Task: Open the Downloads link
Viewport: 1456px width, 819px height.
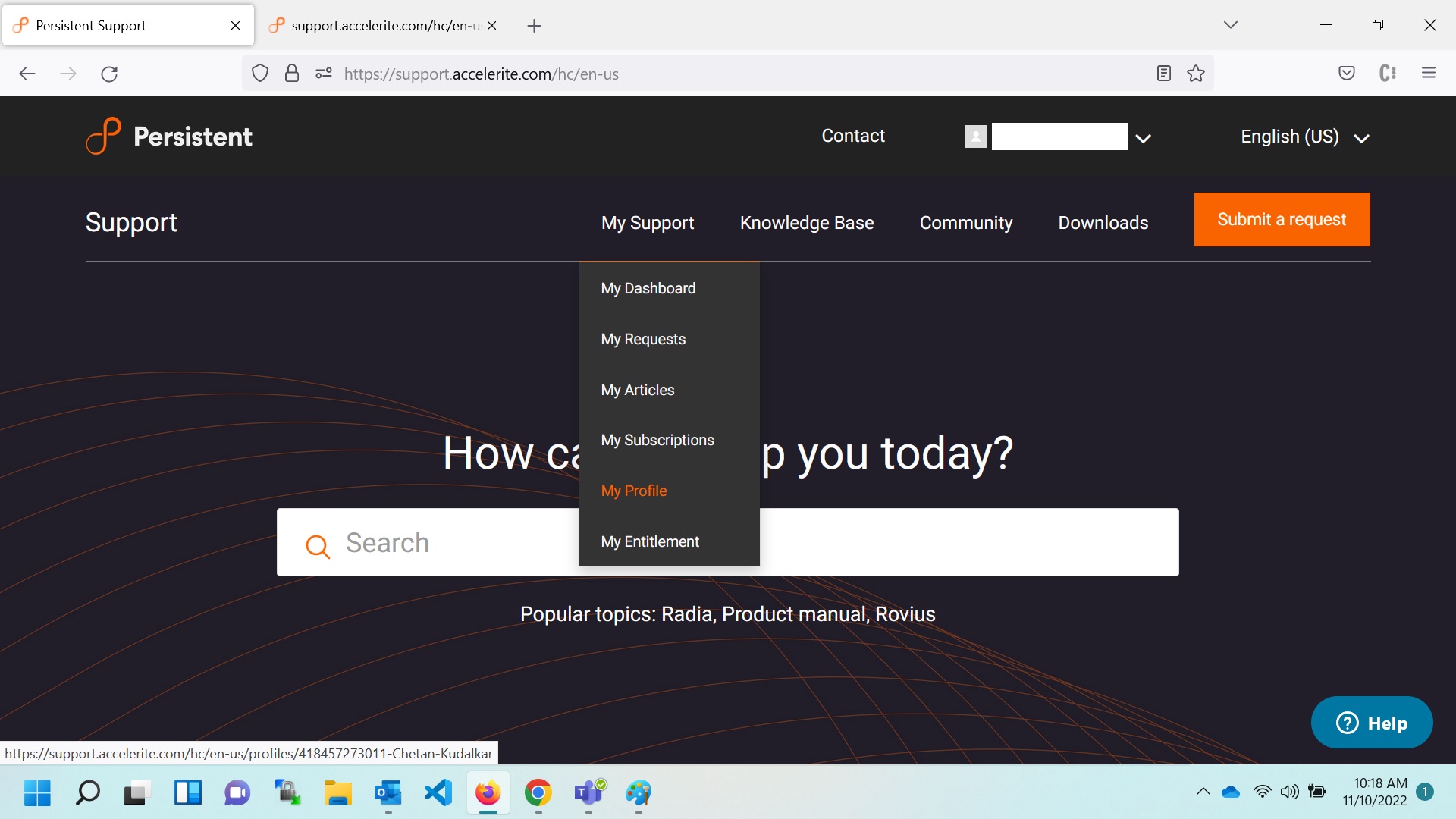Action: tap(1103, 223)
